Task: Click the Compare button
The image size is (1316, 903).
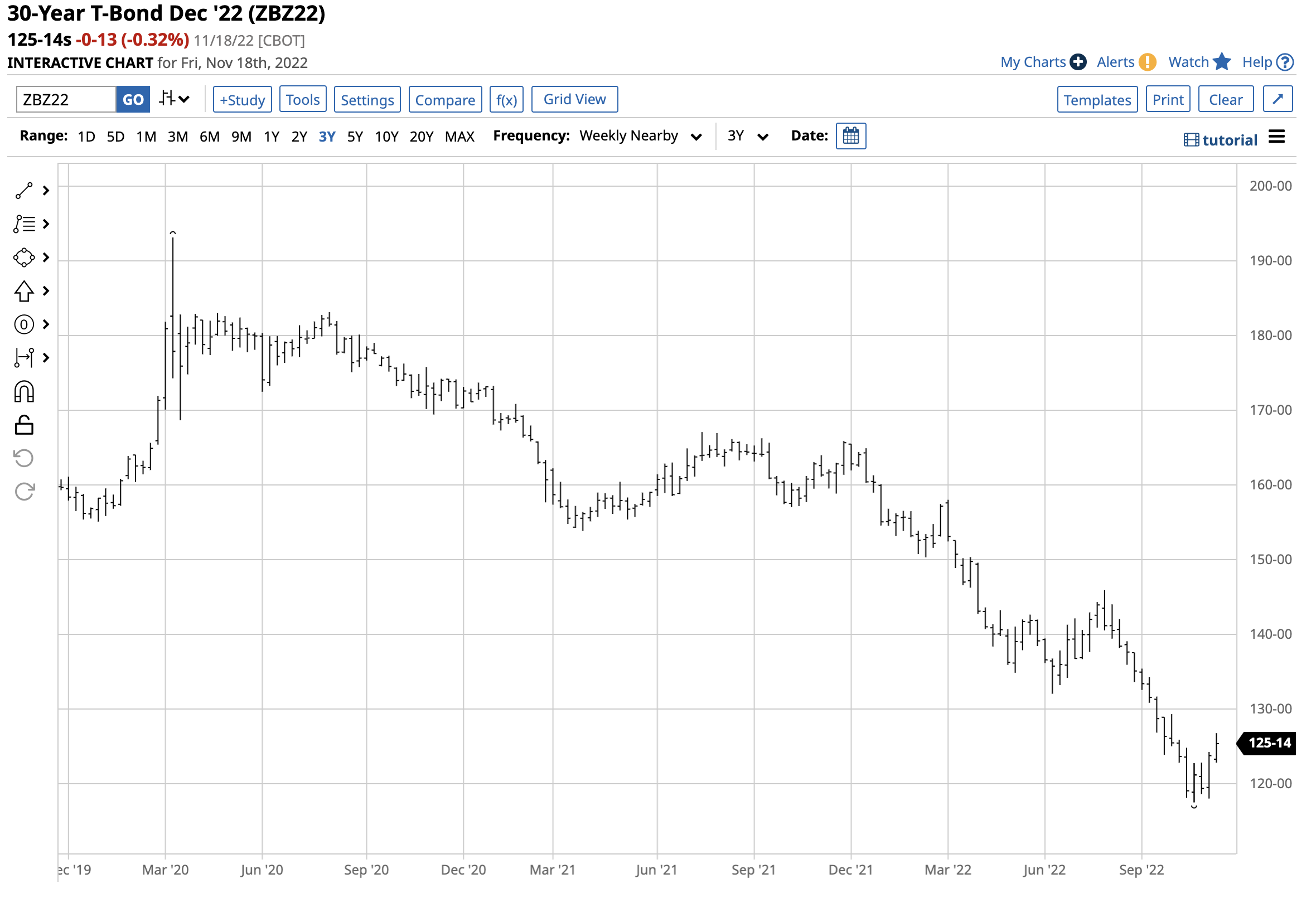Action: pyautogui.click(x=446, y=100)
